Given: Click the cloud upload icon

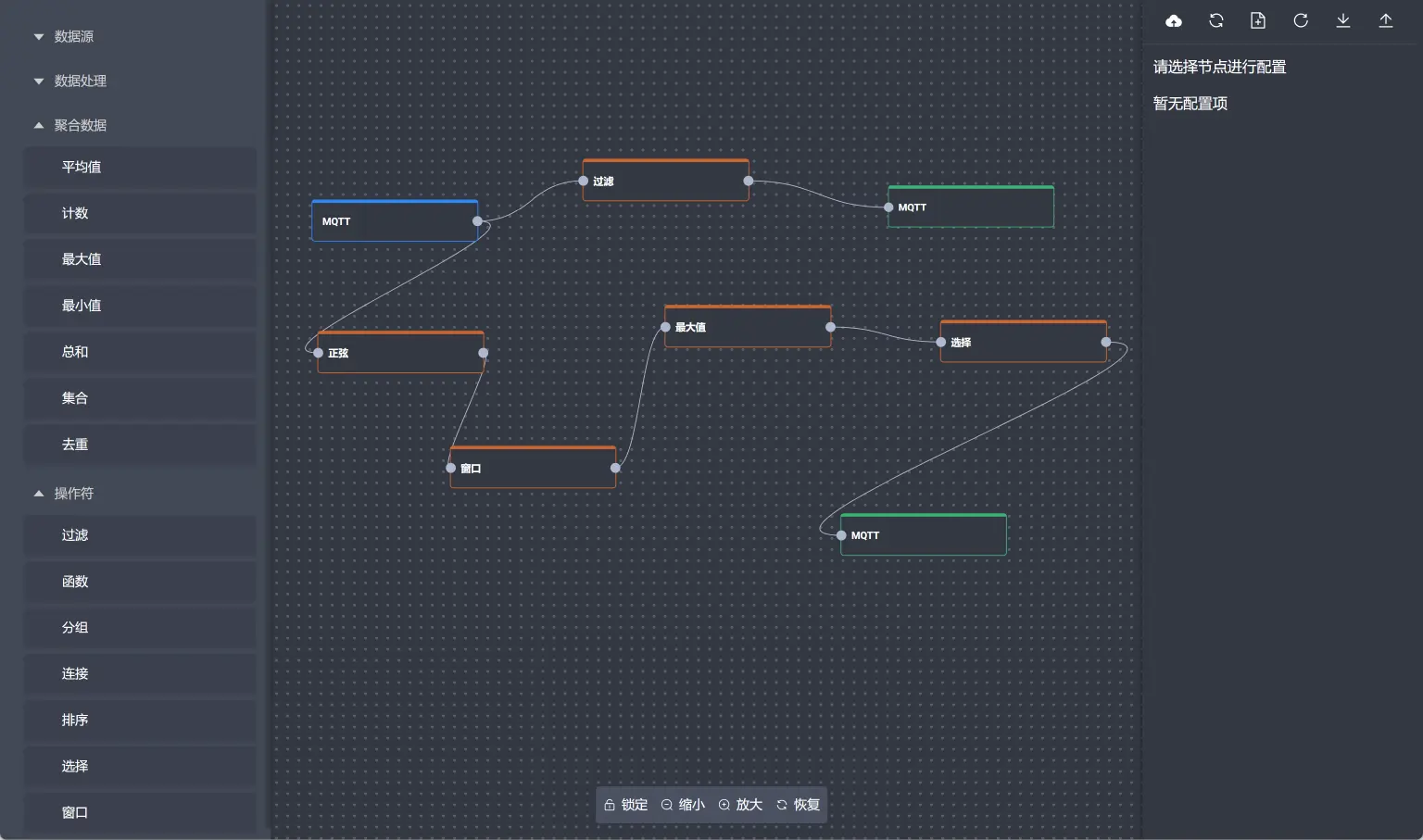Looking at the screenshot, I should coord(1174,21).
